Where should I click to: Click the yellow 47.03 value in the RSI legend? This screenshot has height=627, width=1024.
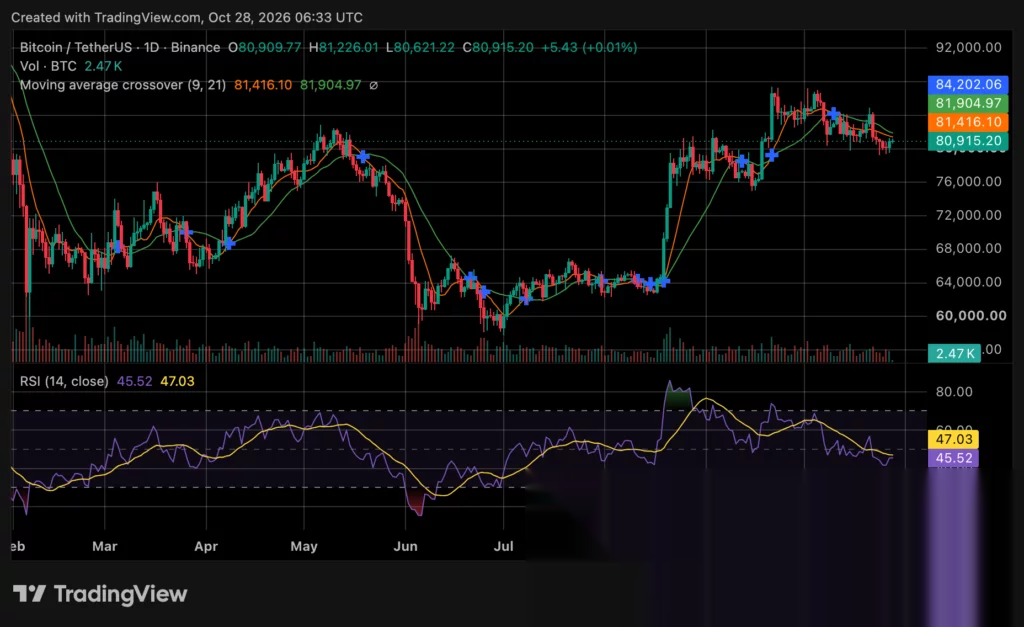click(x=178, y=381)
